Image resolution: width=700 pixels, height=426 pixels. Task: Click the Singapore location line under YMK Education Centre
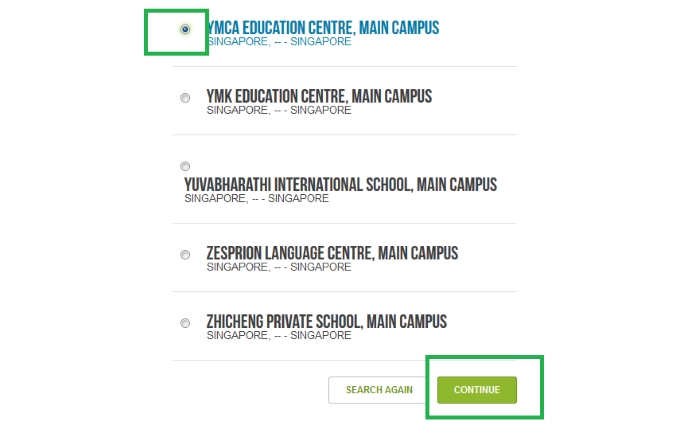coord(279,110)
